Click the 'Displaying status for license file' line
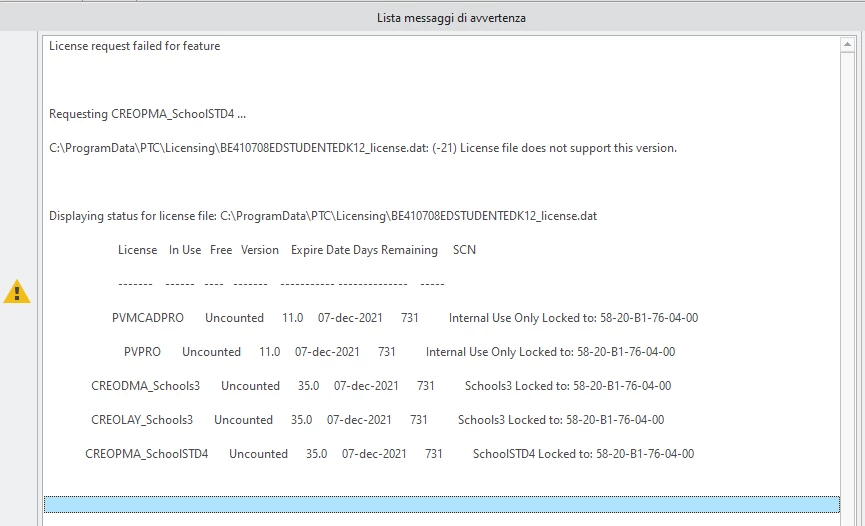Image resolution: width=865 pixels, height=526 pixels. [323, 216]
